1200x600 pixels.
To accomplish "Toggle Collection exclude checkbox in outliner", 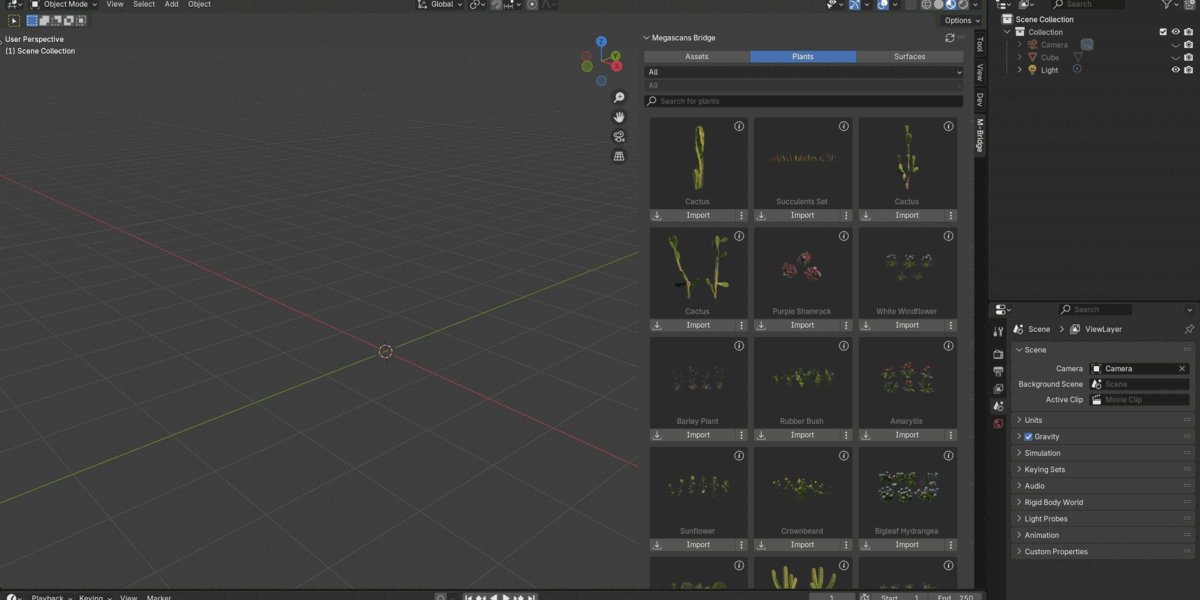I will [x=1163, y=32].
